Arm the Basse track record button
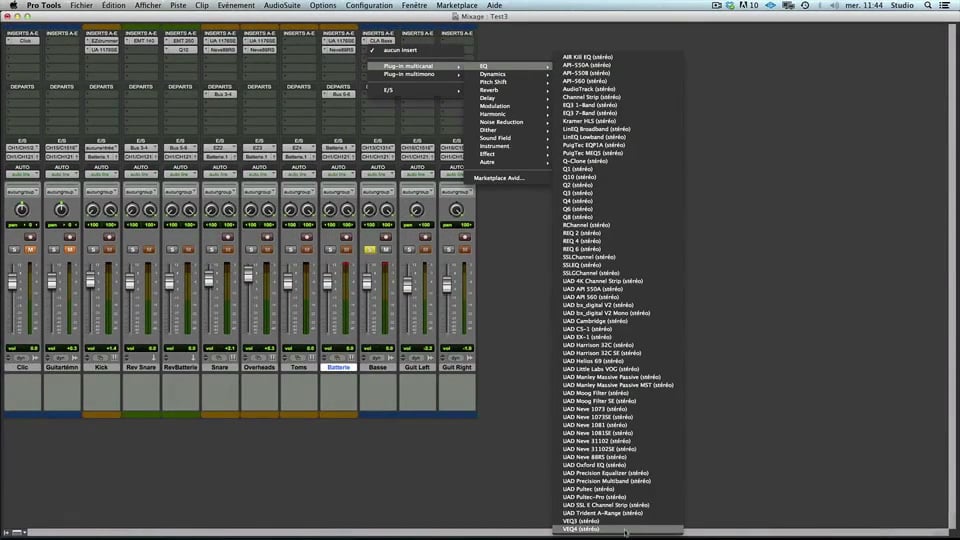960x540 pixels. (x=386, y=237)
